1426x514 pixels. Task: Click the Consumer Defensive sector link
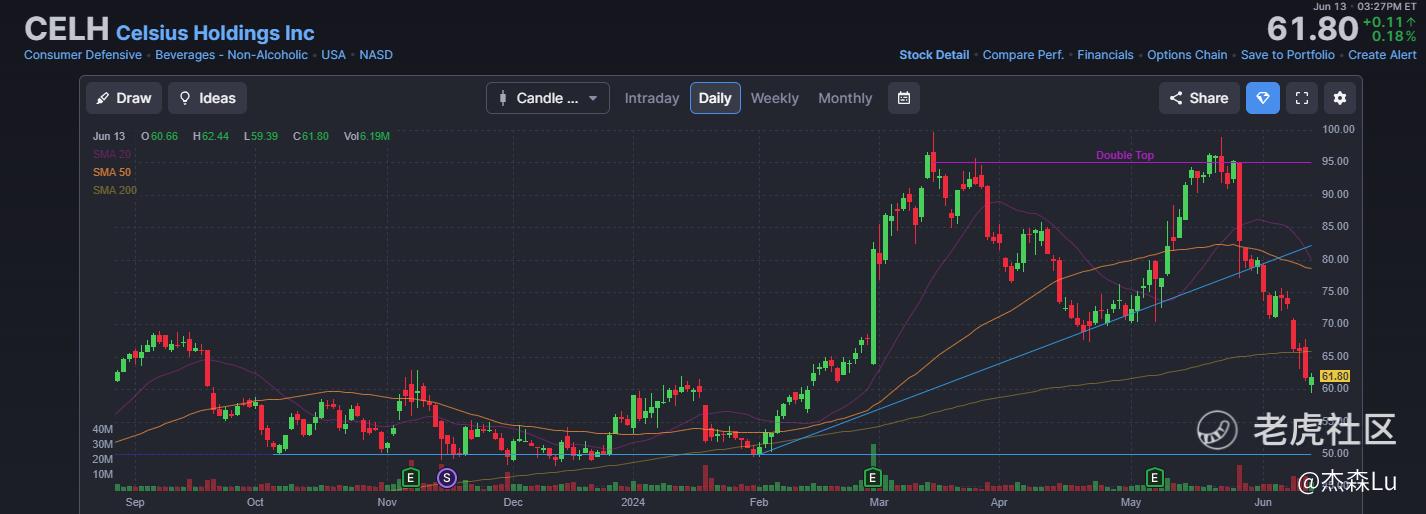83,55
